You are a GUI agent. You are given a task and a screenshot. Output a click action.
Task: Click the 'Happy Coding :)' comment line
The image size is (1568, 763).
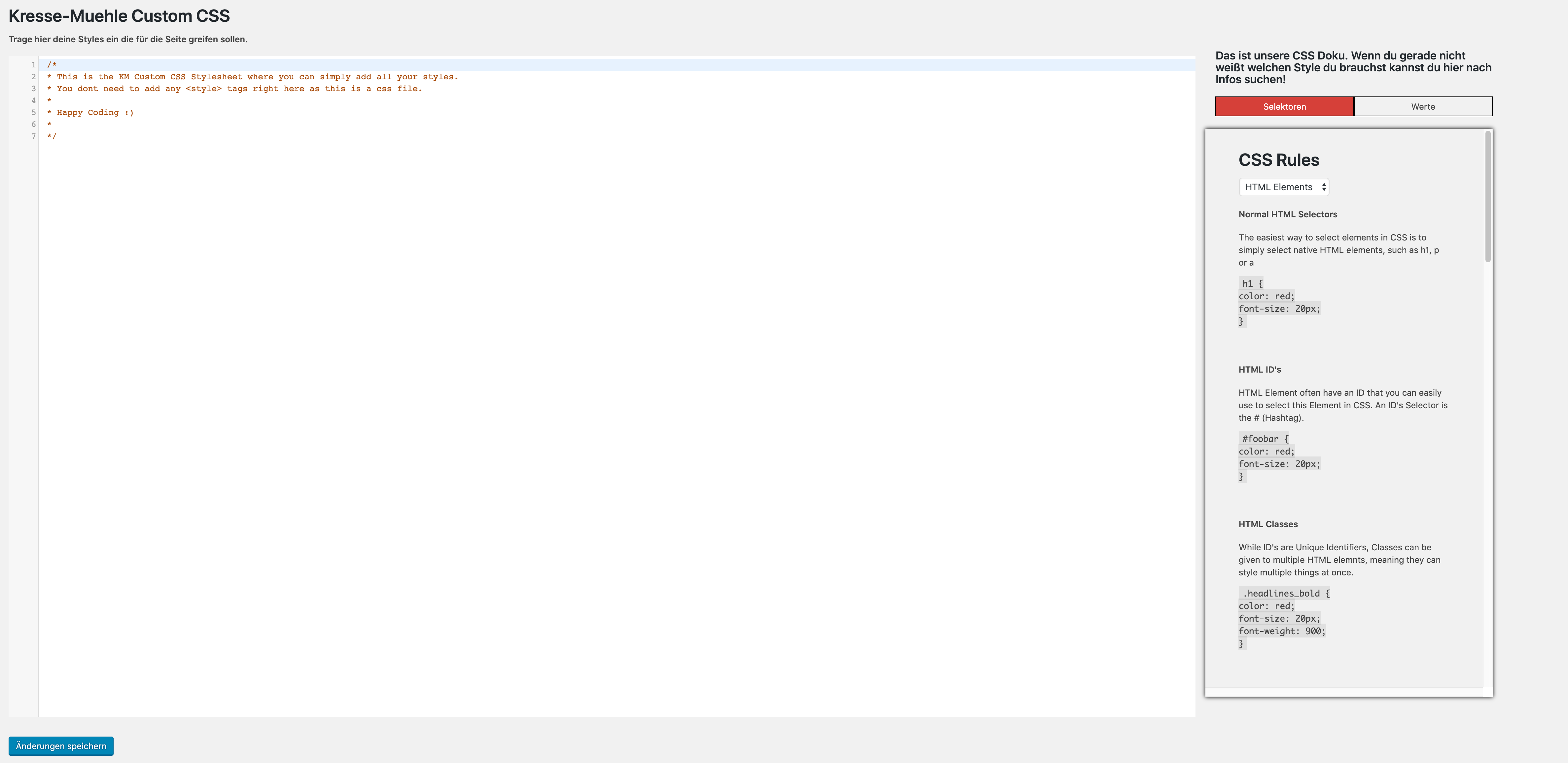pos(94,113)
